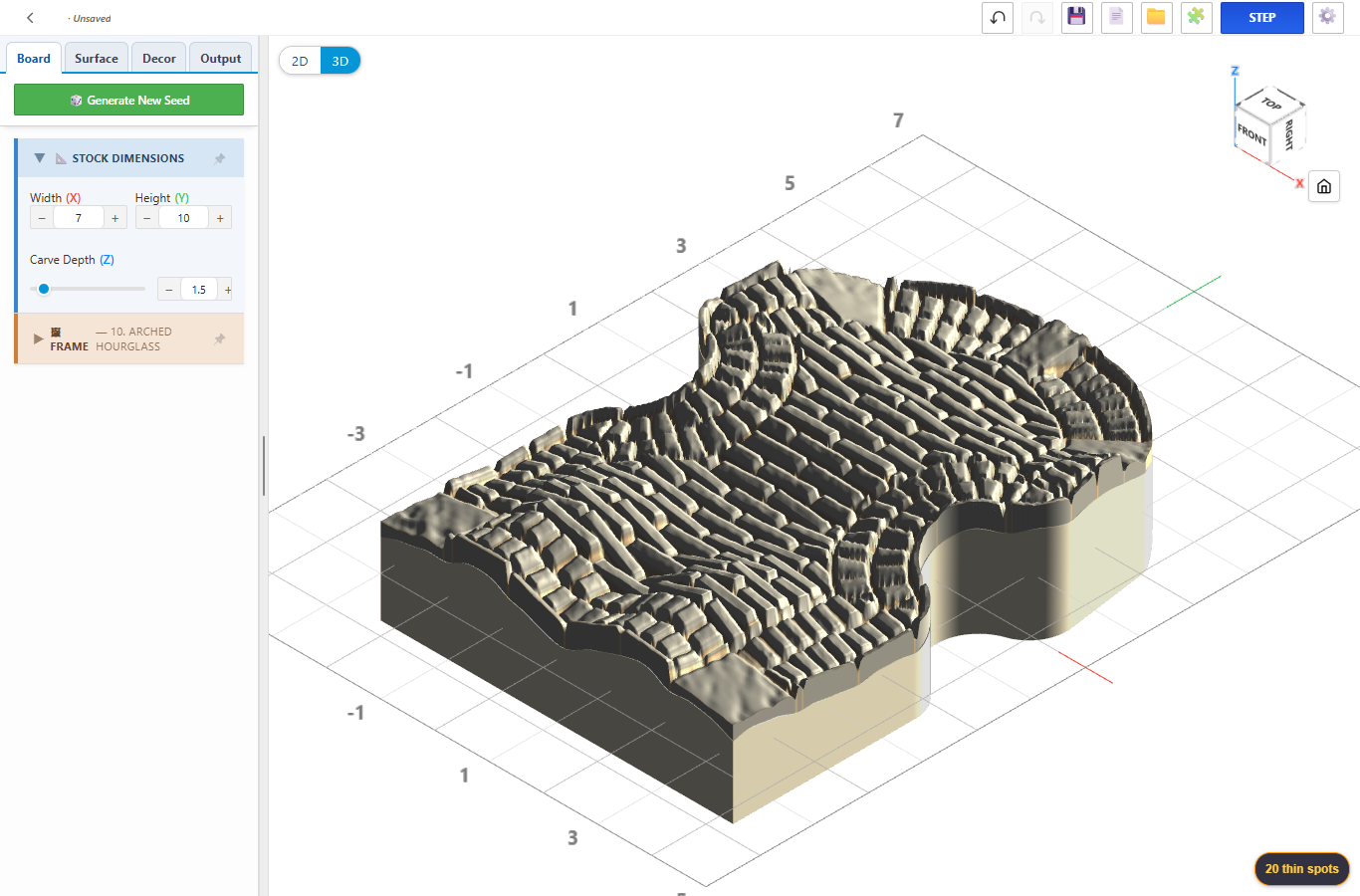Viewport: 1360px width, 896px height.
Task: Switch the viewport to 2D mode
Action: 300,61
